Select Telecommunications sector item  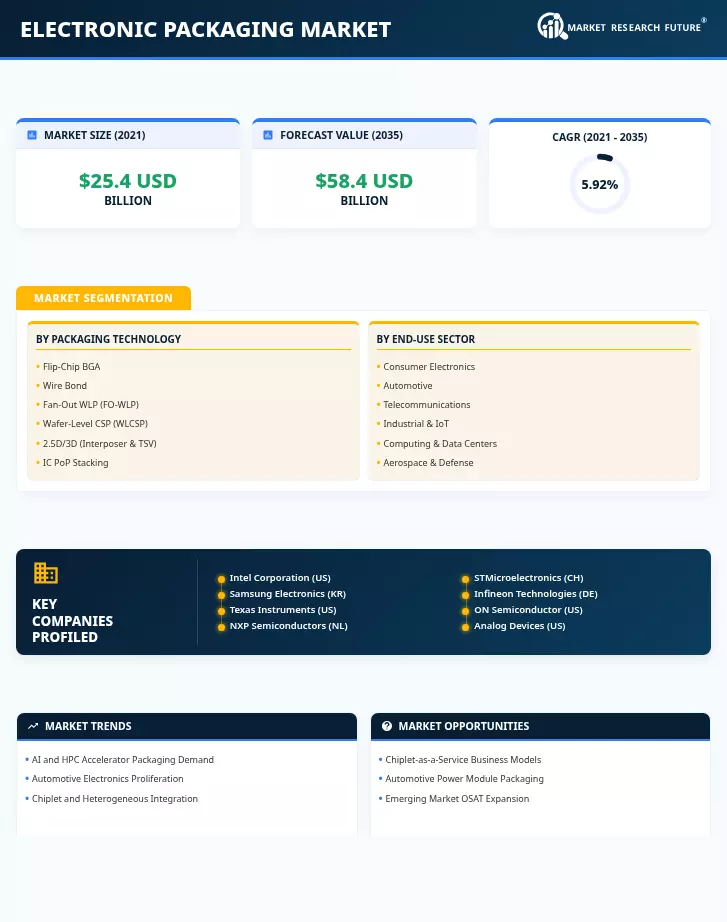pos(426,405)
